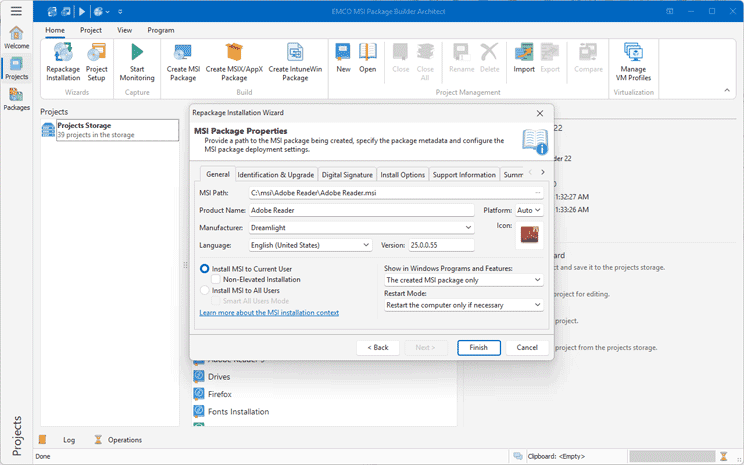Switch to the Digital Signature tab
The width and height of the screenshot is (744, 465).
[x=347, y=175]
